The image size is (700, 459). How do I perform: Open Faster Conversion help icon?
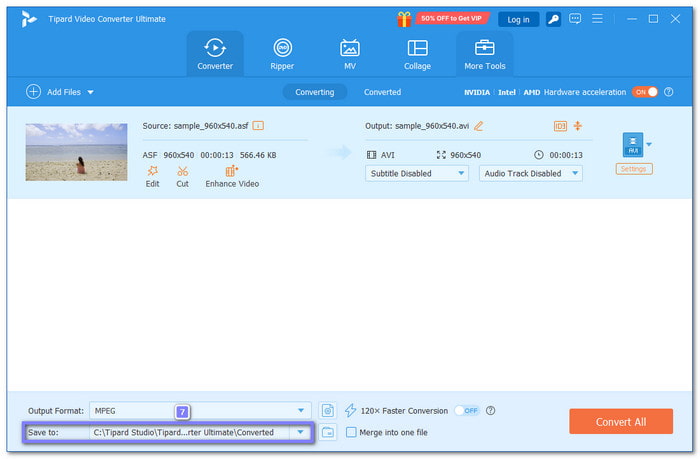point(490,410)
